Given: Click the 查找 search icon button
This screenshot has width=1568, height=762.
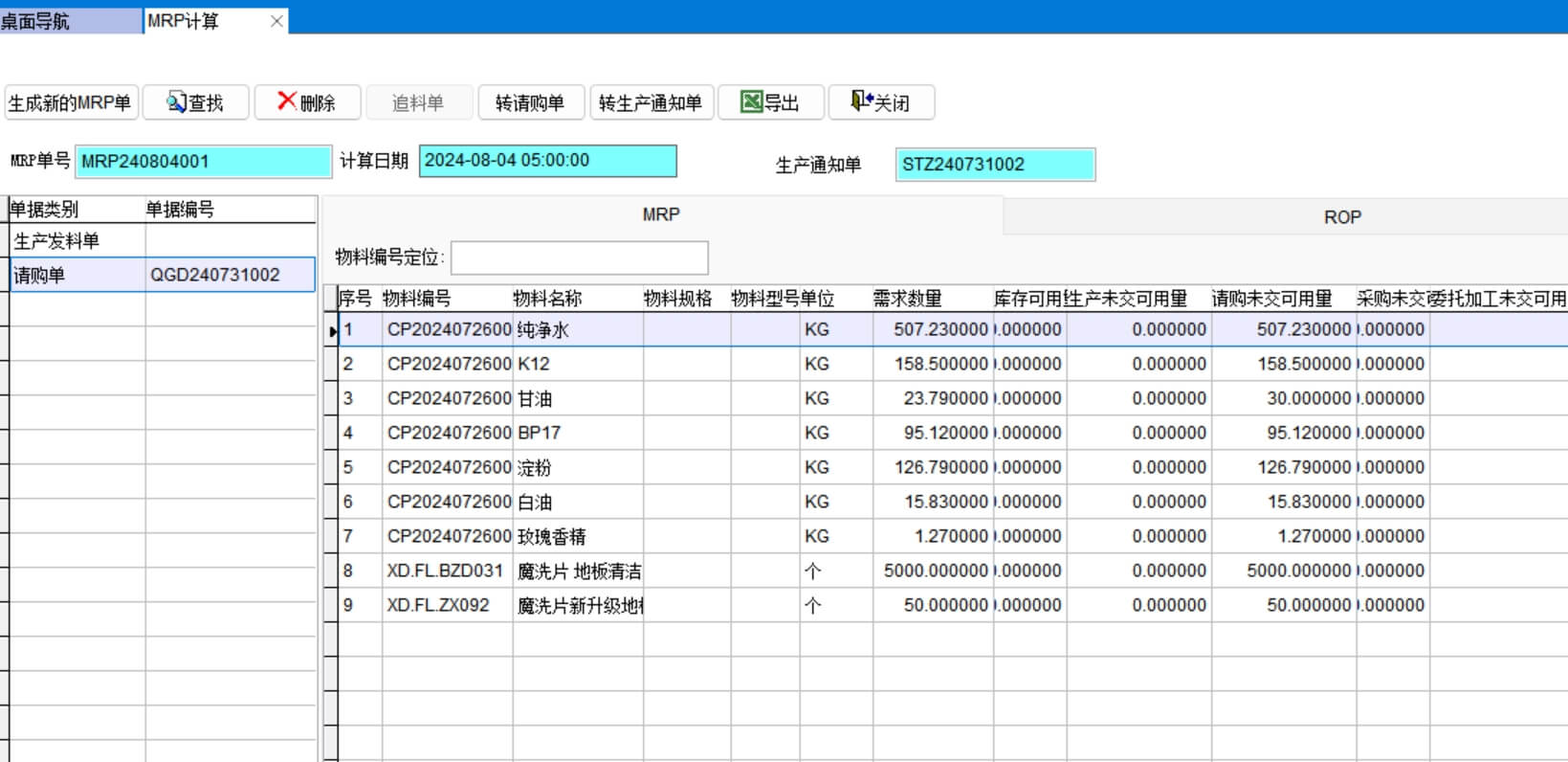Looking at the screenshot, I should point(177,102).
